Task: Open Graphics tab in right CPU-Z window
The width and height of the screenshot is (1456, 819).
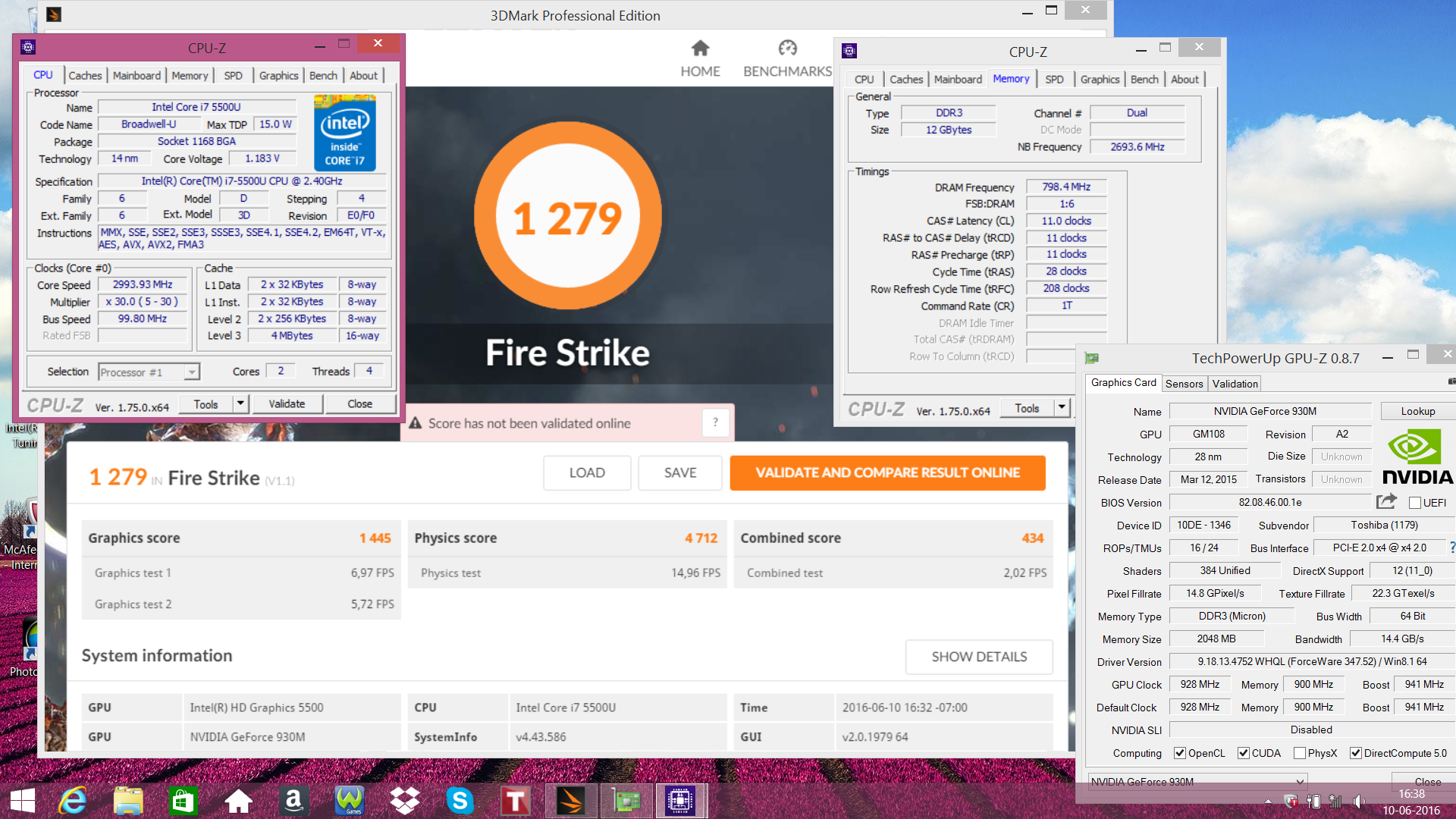Action: pyautogui.click(x=1100, y=79)
